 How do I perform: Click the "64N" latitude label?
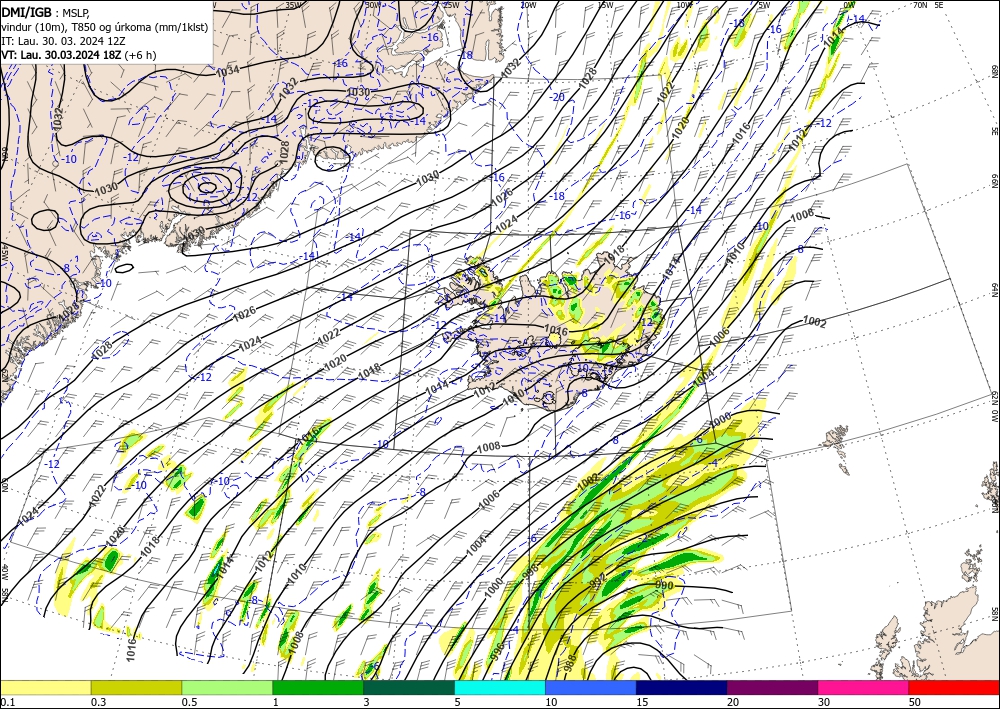click(x=994, y=290)
